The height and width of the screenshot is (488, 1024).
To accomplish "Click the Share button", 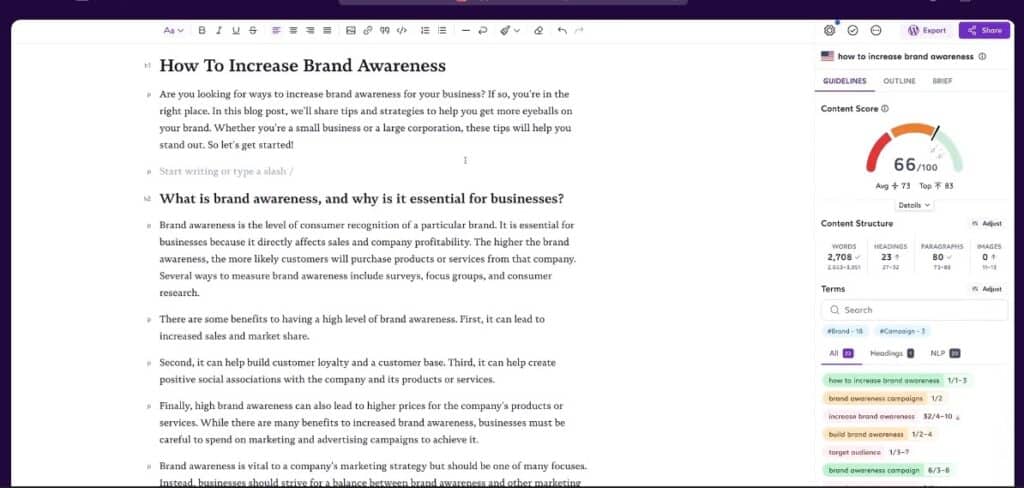I will click(x=984, y=30).
